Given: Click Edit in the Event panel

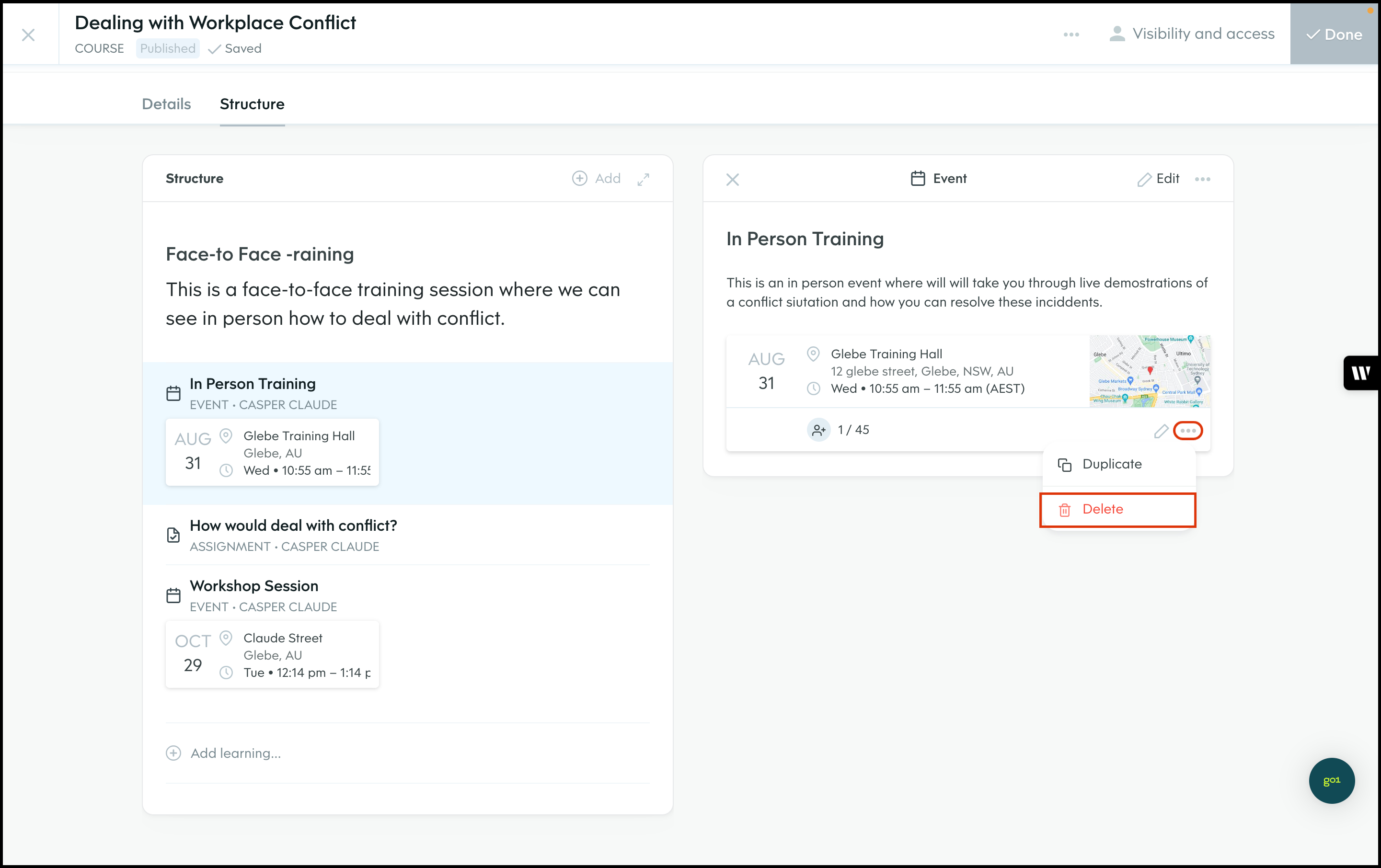Looking at the screenshot, I should 1158,179.
